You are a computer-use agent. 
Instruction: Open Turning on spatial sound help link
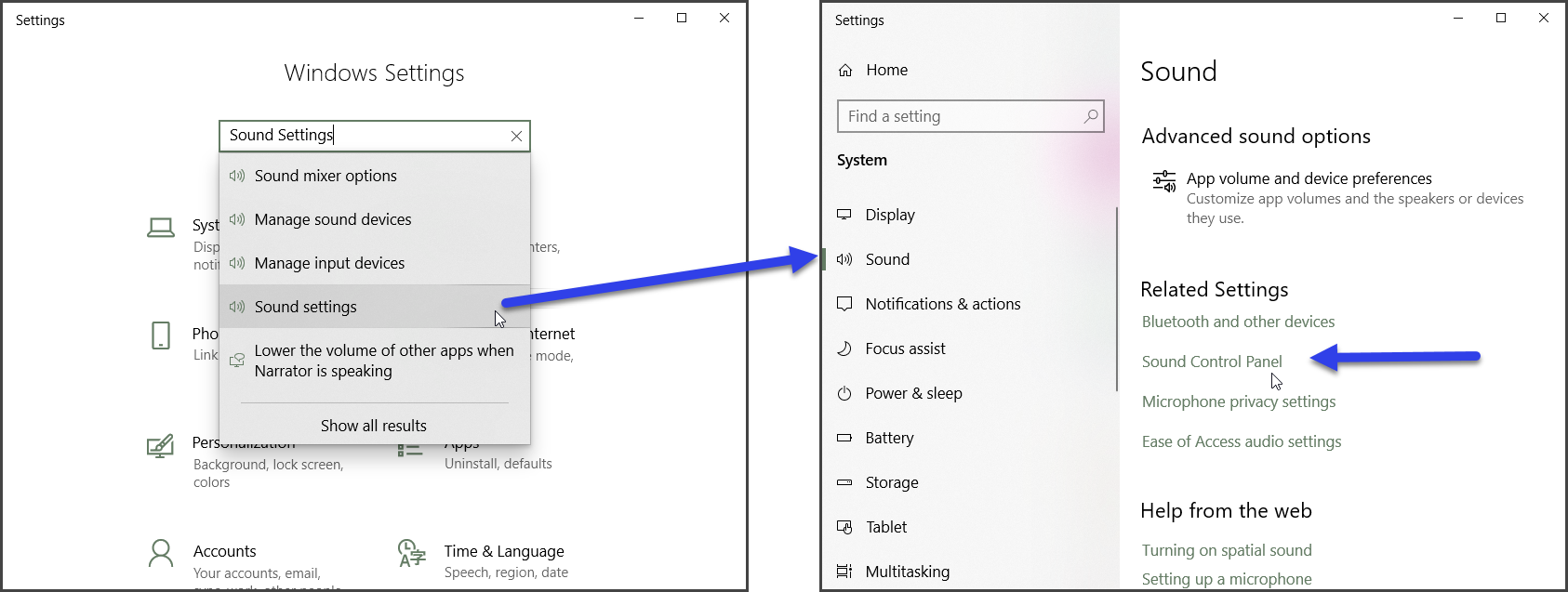point(1227,550)
